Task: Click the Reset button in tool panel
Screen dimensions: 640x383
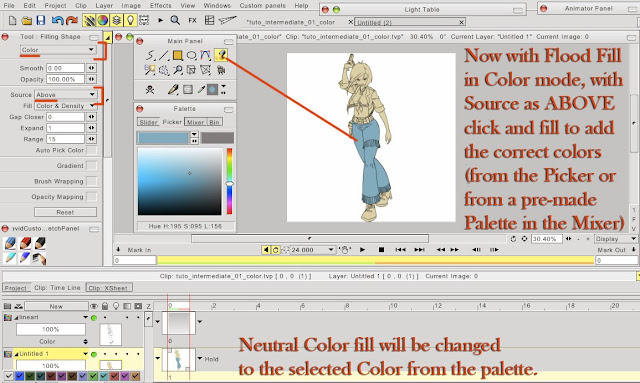Action: point(65,212)
